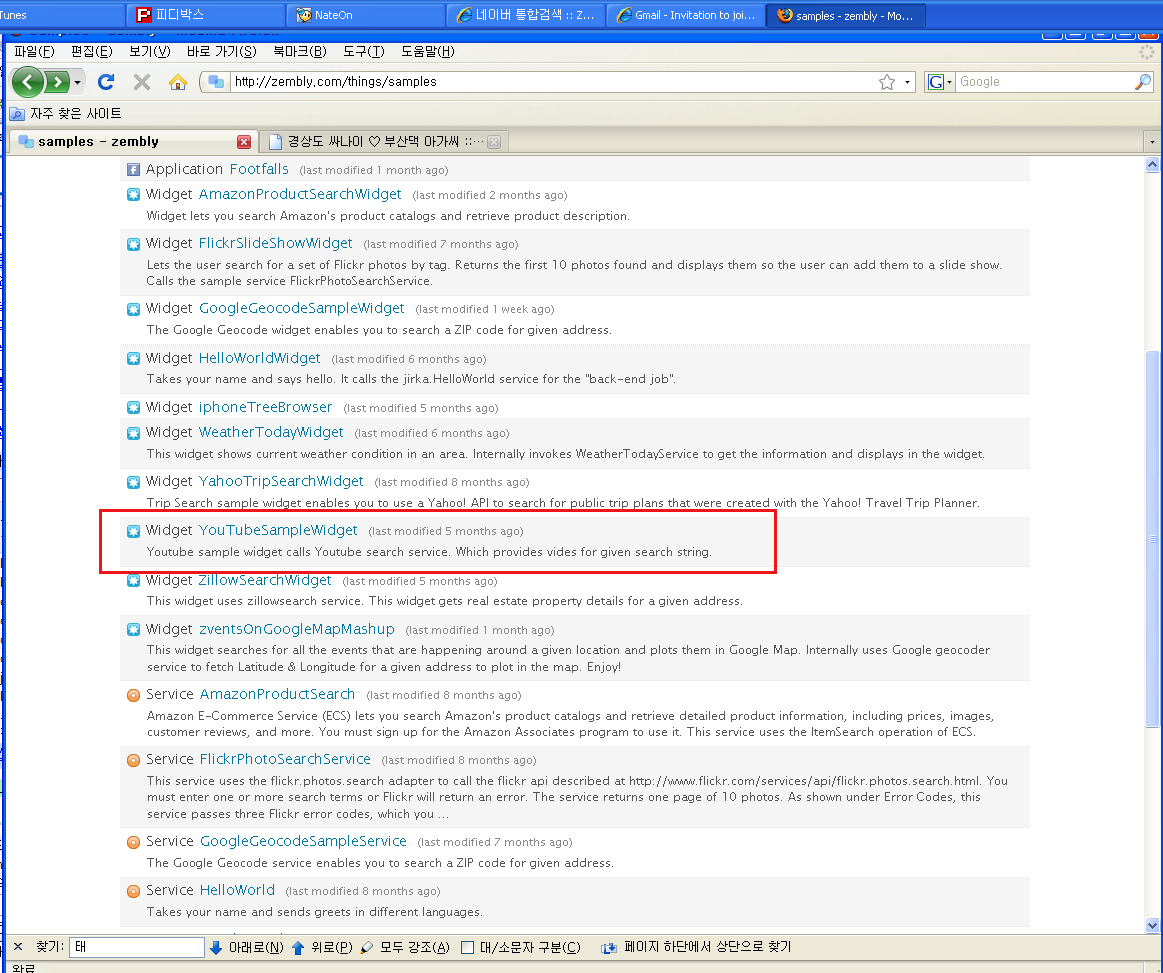The image size is (1163, 973).
Task: Open the Footfalls application link
Action: click(x=259, y=169)
